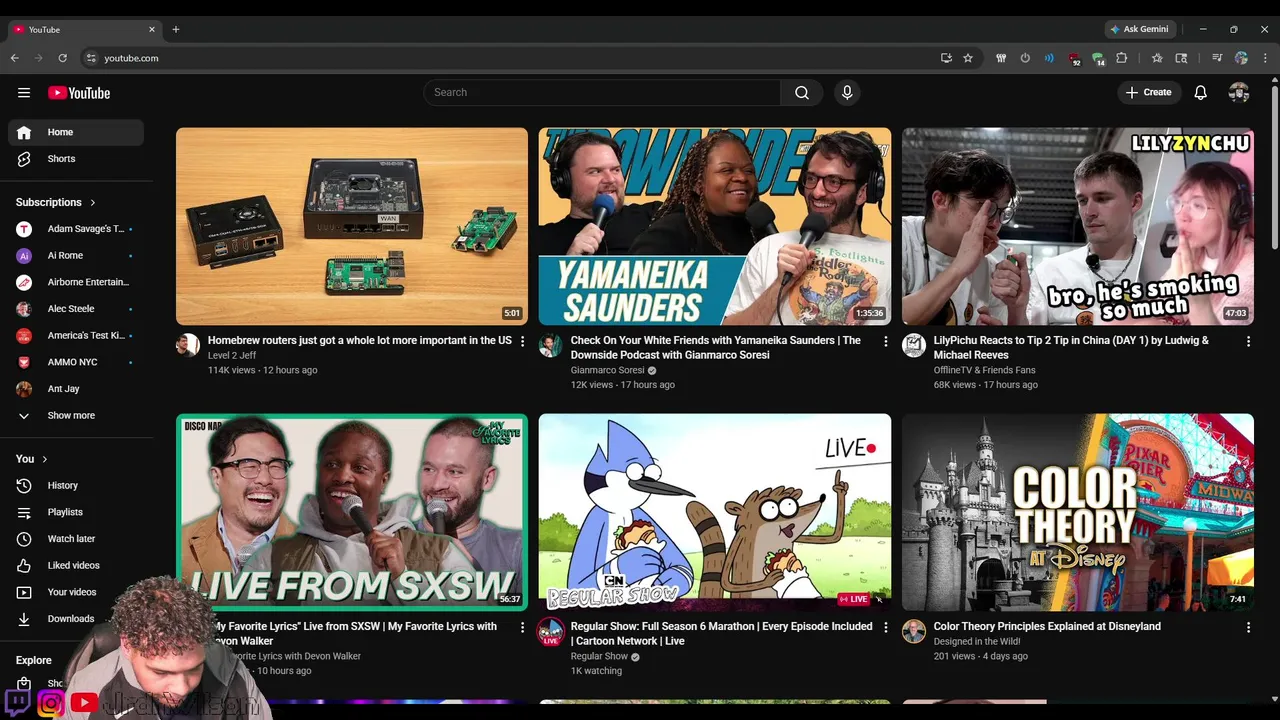Open options menu for My Favorite Lyrics video
Screen dimensions: 1280x720
point(522,627)
